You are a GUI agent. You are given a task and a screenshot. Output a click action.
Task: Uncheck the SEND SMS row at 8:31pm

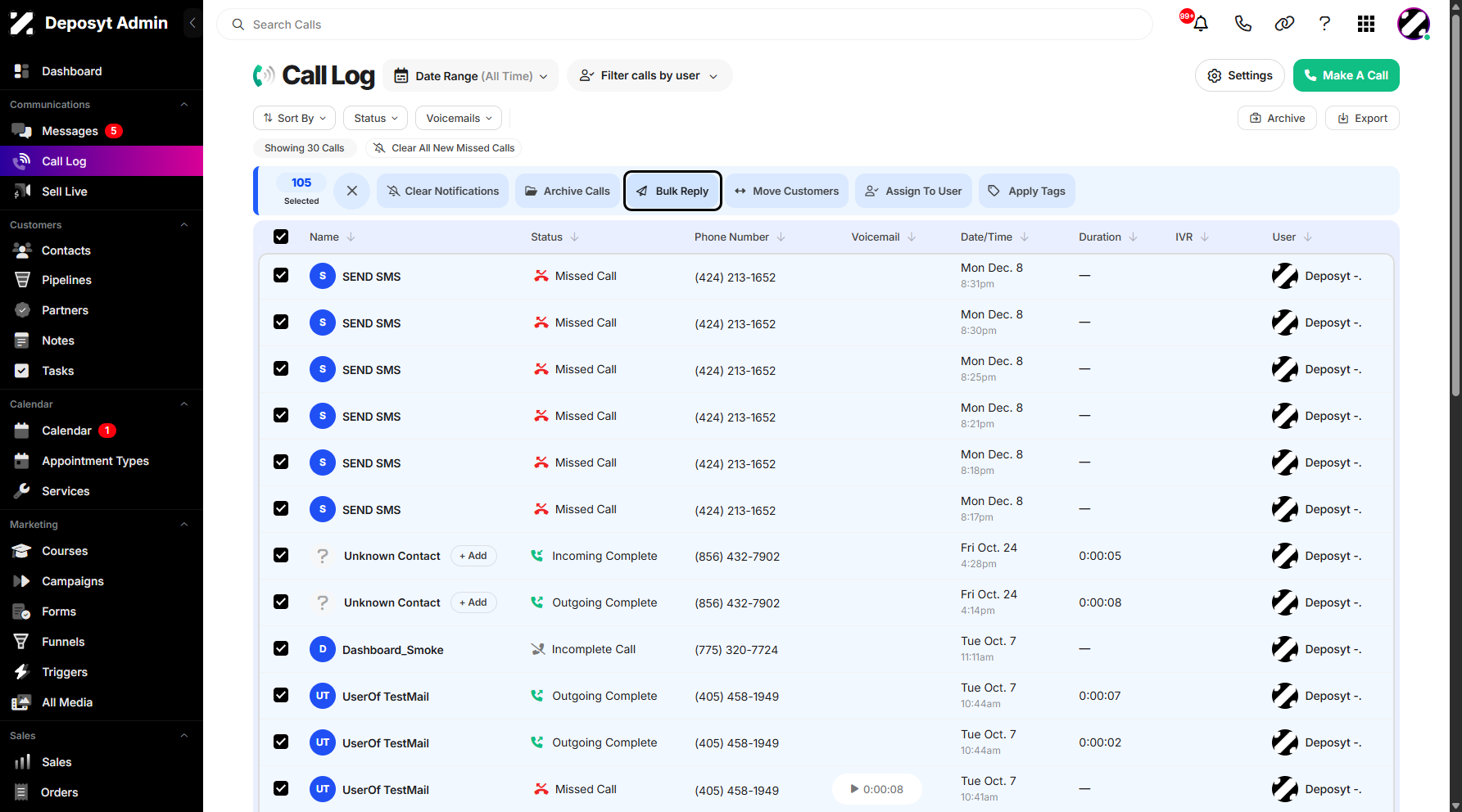click(281, 275)
